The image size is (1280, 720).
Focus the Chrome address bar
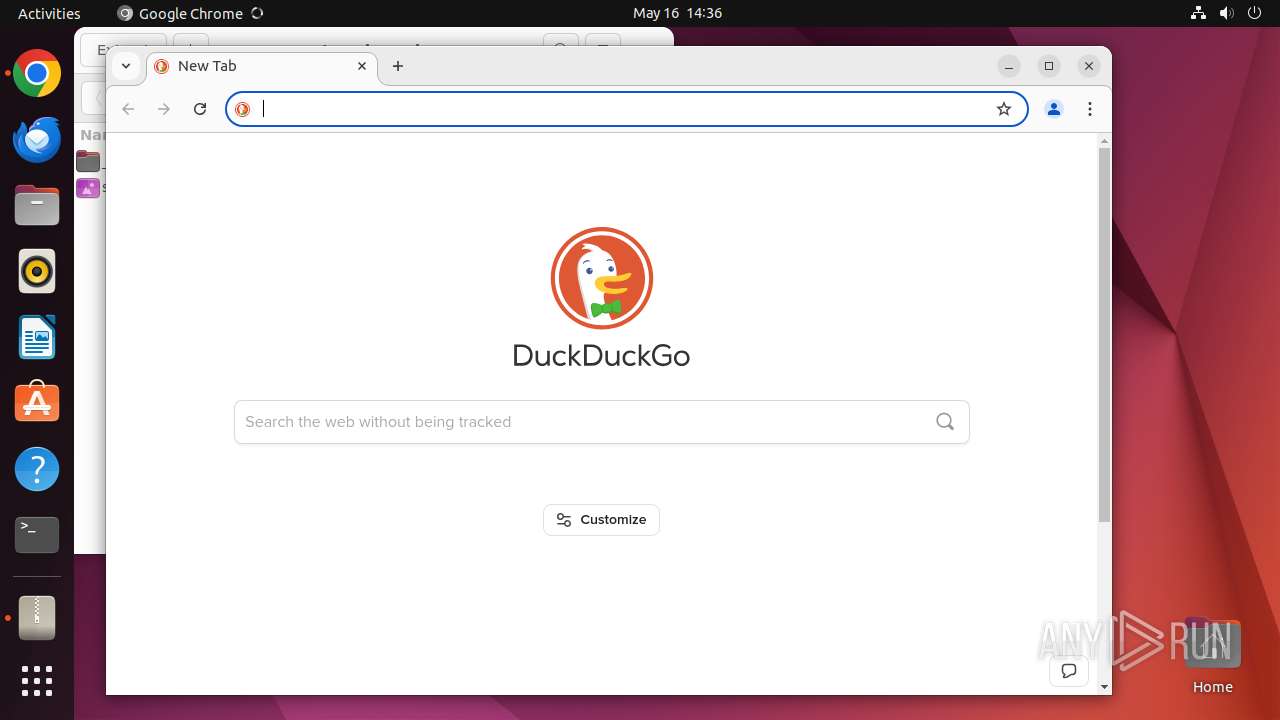(627, 109)
